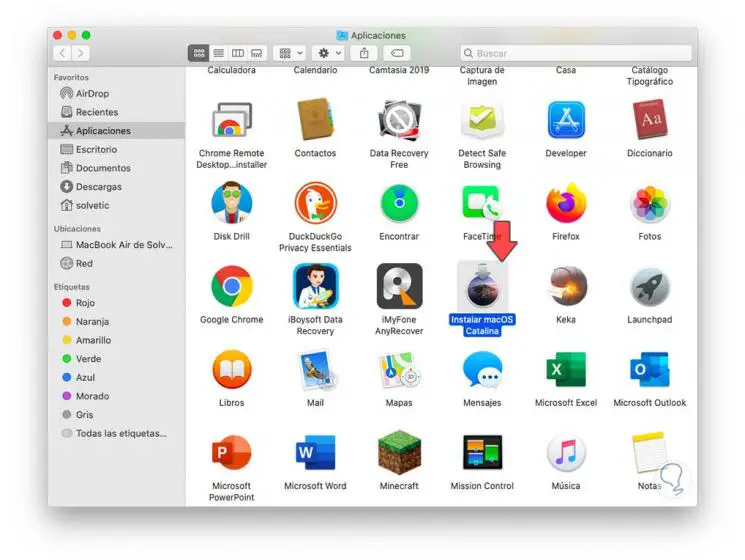Select the Microsoft Excel icon
Screen dimensions: 745x560
tap(566, 369)
